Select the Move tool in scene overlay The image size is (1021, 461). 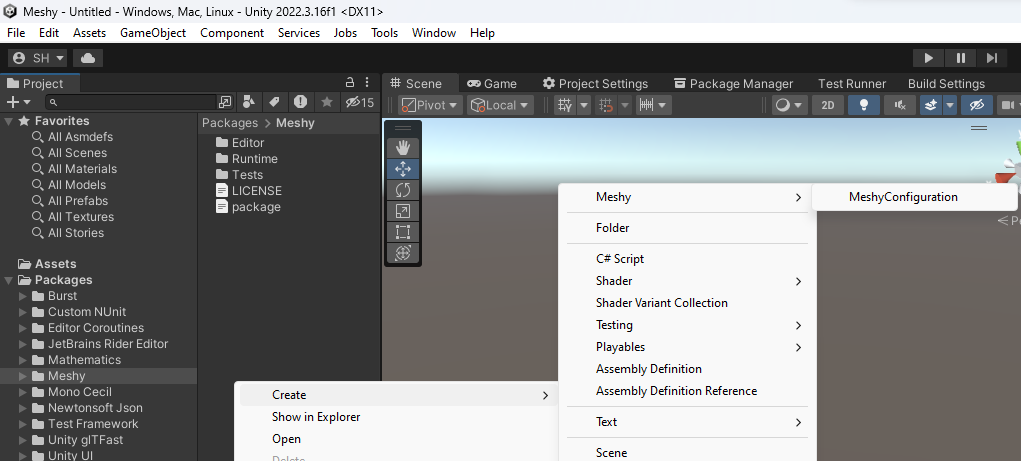click(402, 169)
